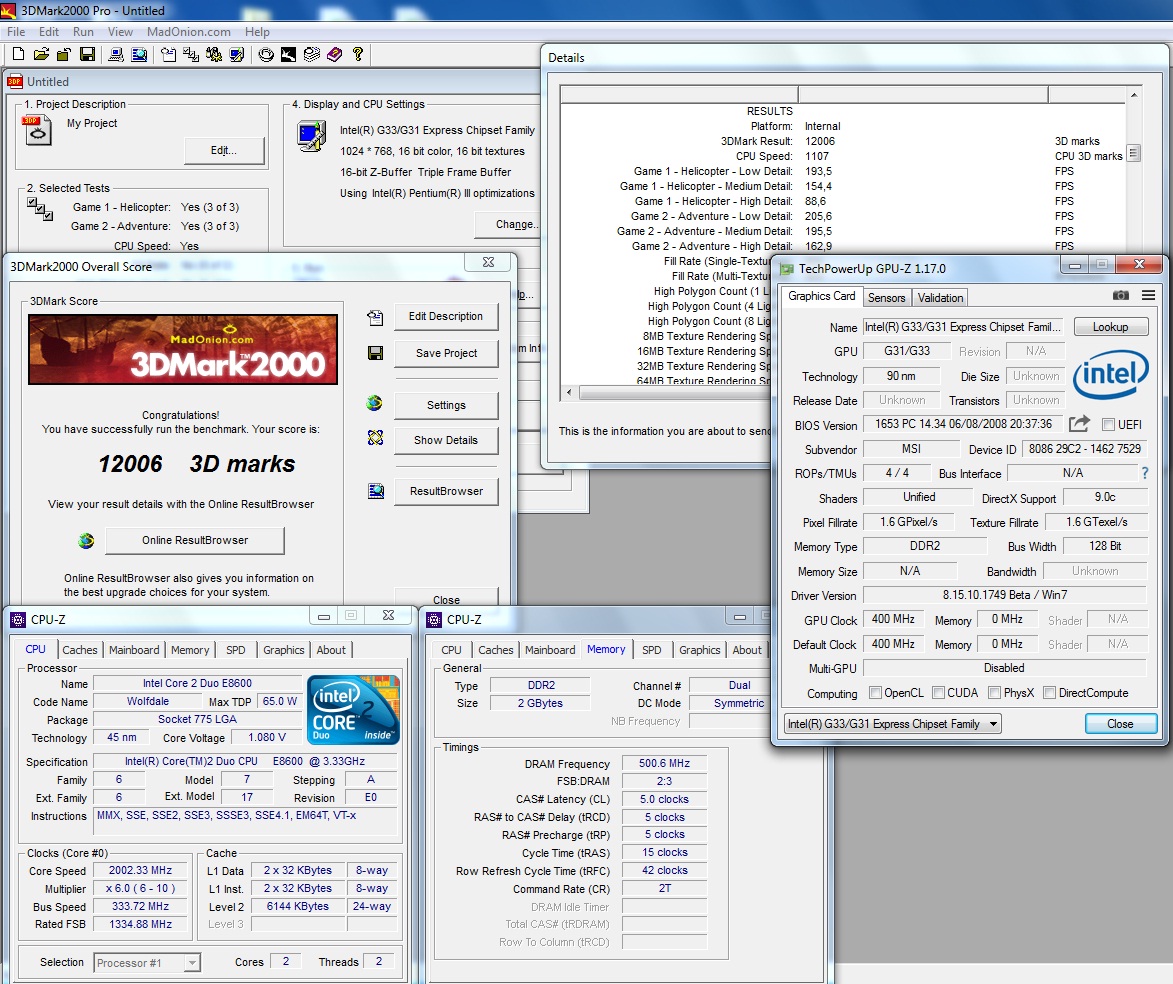Open the File menu
Screen dimensions: 1173x984
(x=16, y=31)
